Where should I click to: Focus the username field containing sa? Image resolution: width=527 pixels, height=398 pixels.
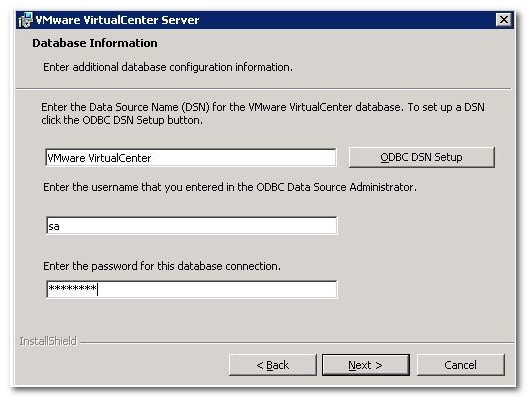[x=191, y=226]
